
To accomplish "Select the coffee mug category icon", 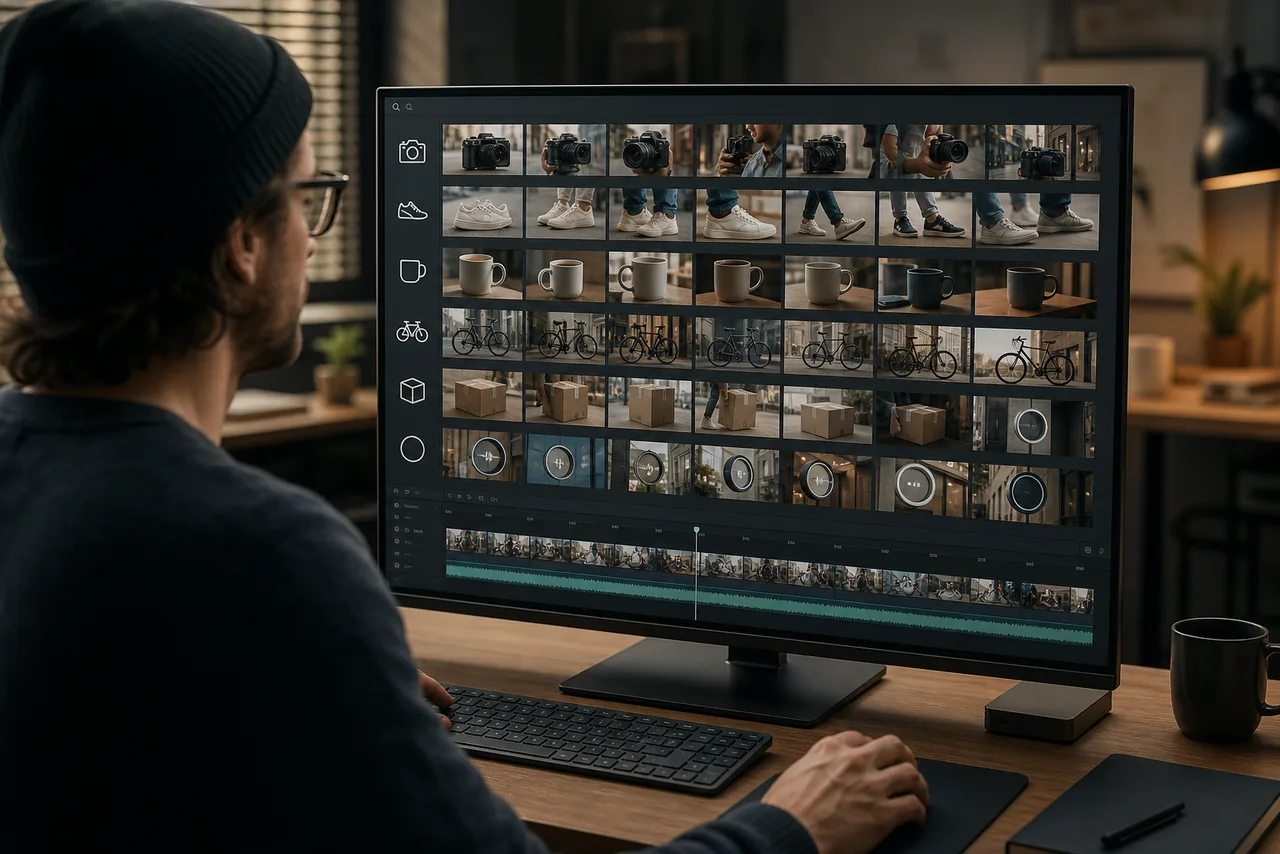I will [x=412, y=270].
